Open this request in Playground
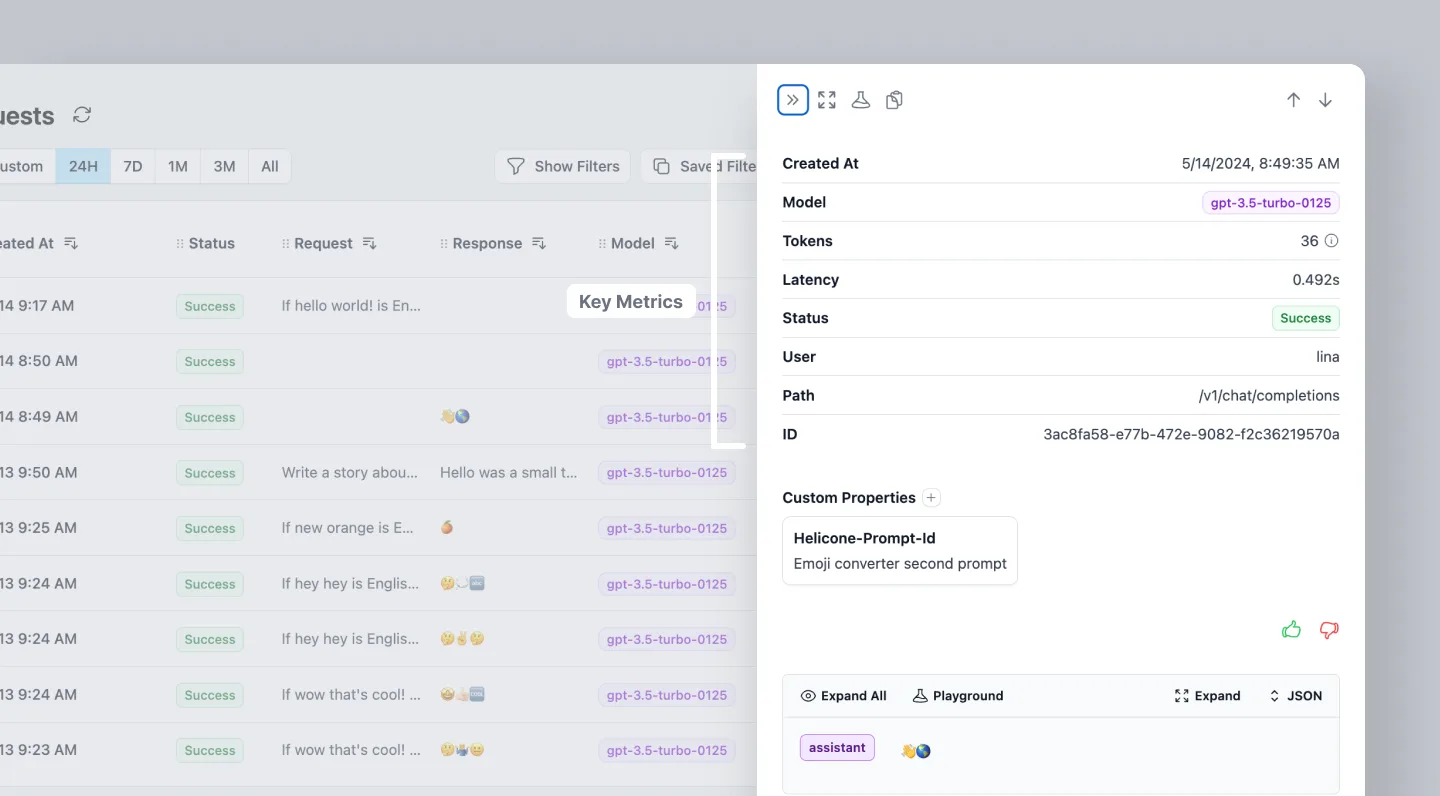The width and height of the screenshot is (1440, 796). click(x=958, y=696)
